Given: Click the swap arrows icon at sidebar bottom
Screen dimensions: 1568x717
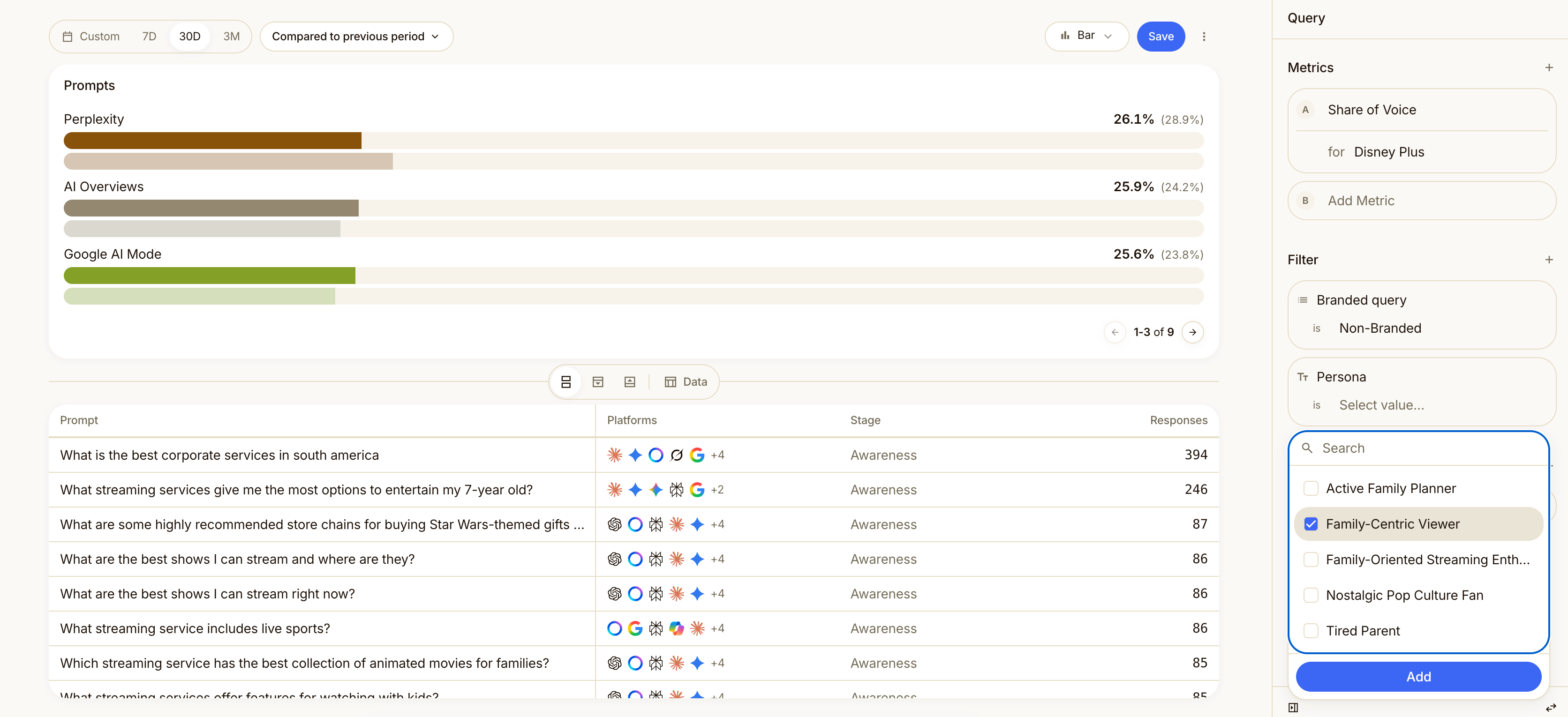Looking at the screenshot, I should [1550, 707].
